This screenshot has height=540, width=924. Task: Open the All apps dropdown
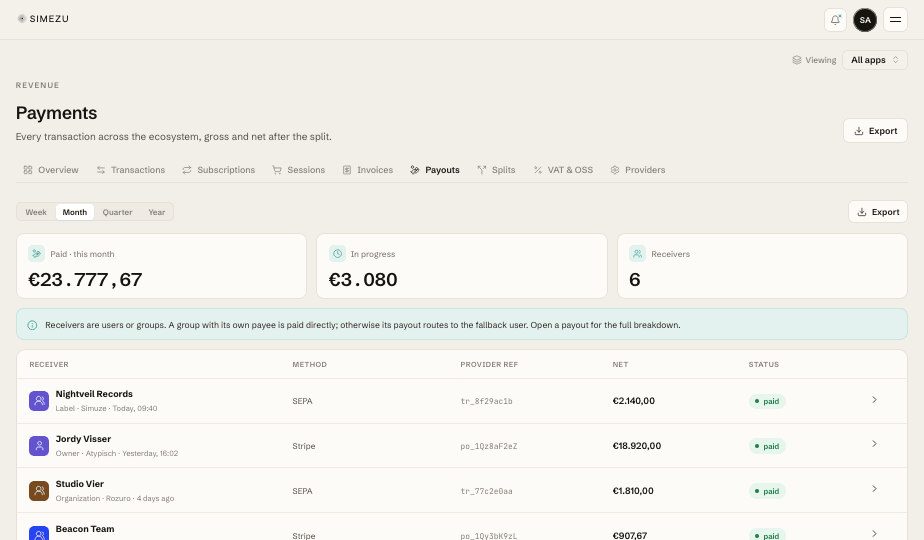(x=874, y=60)
